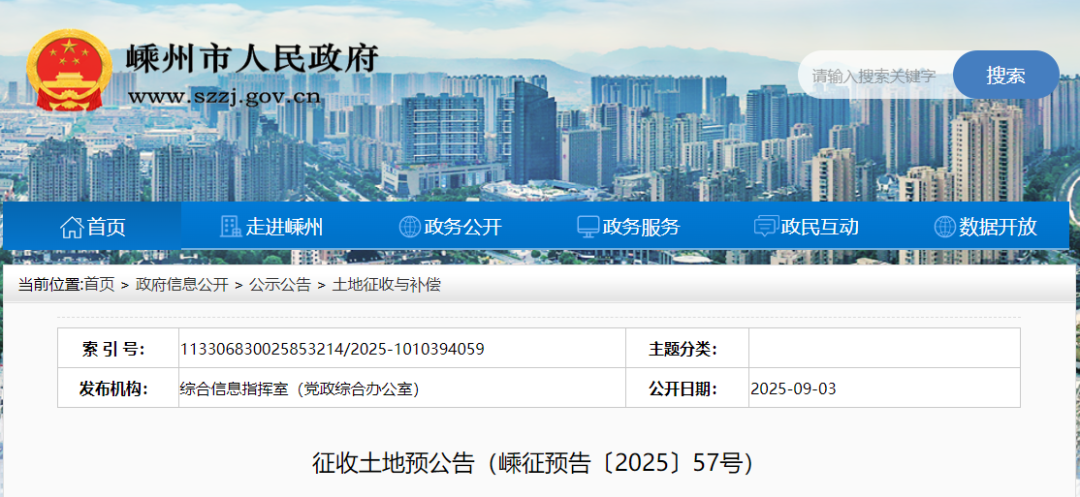Click the publication date 2025-09-03
Image resolution: width=1080 pixels, height=497 pixels.
click(x=793, y=389)
